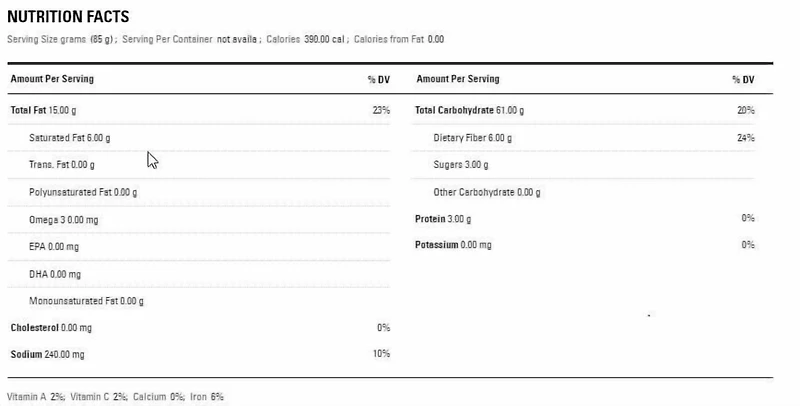
Task: Click the DHA 0.00 mg row
Action: [x=55, y=273]
